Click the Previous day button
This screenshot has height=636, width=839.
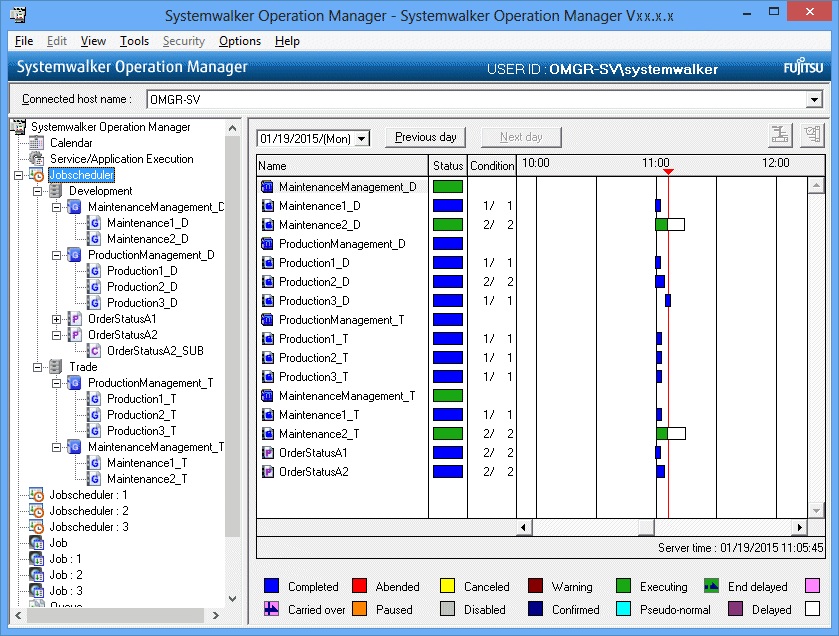pyautogui.click(x=425, y=137)
